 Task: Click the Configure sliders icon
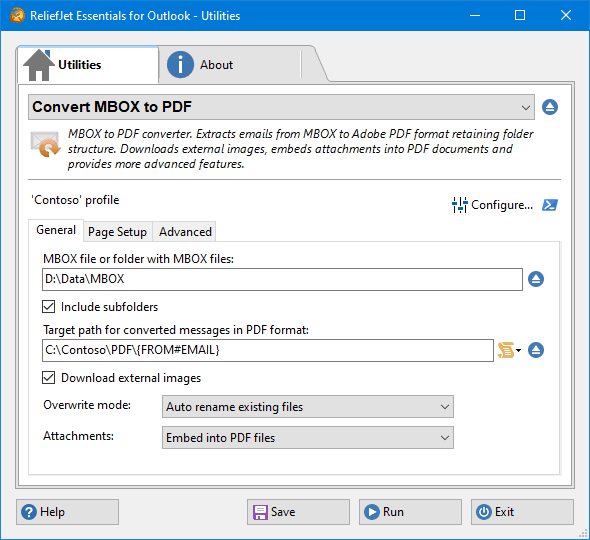click(459, 205)
